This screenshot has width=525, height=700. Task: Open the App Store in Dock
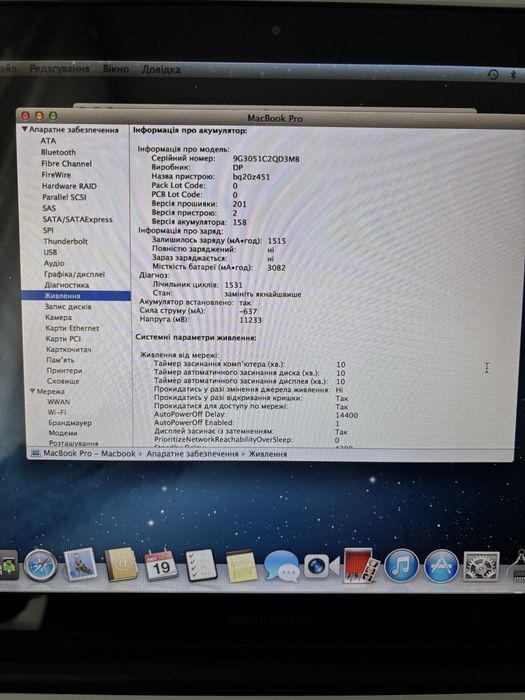click(x=441, y=566)
